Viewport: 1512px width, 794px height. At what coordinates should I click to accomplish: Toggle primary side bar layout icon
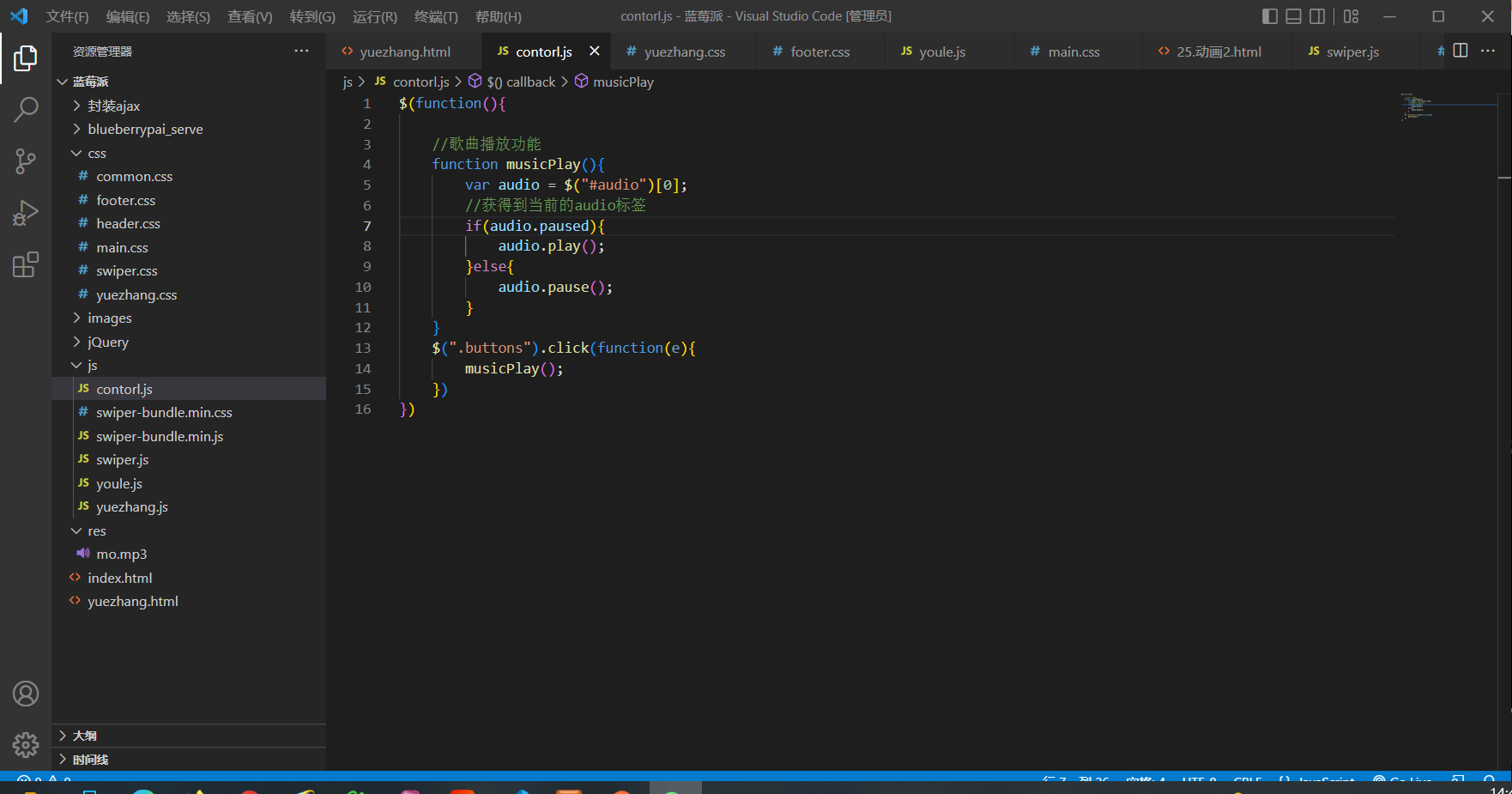click(1270, 16)
